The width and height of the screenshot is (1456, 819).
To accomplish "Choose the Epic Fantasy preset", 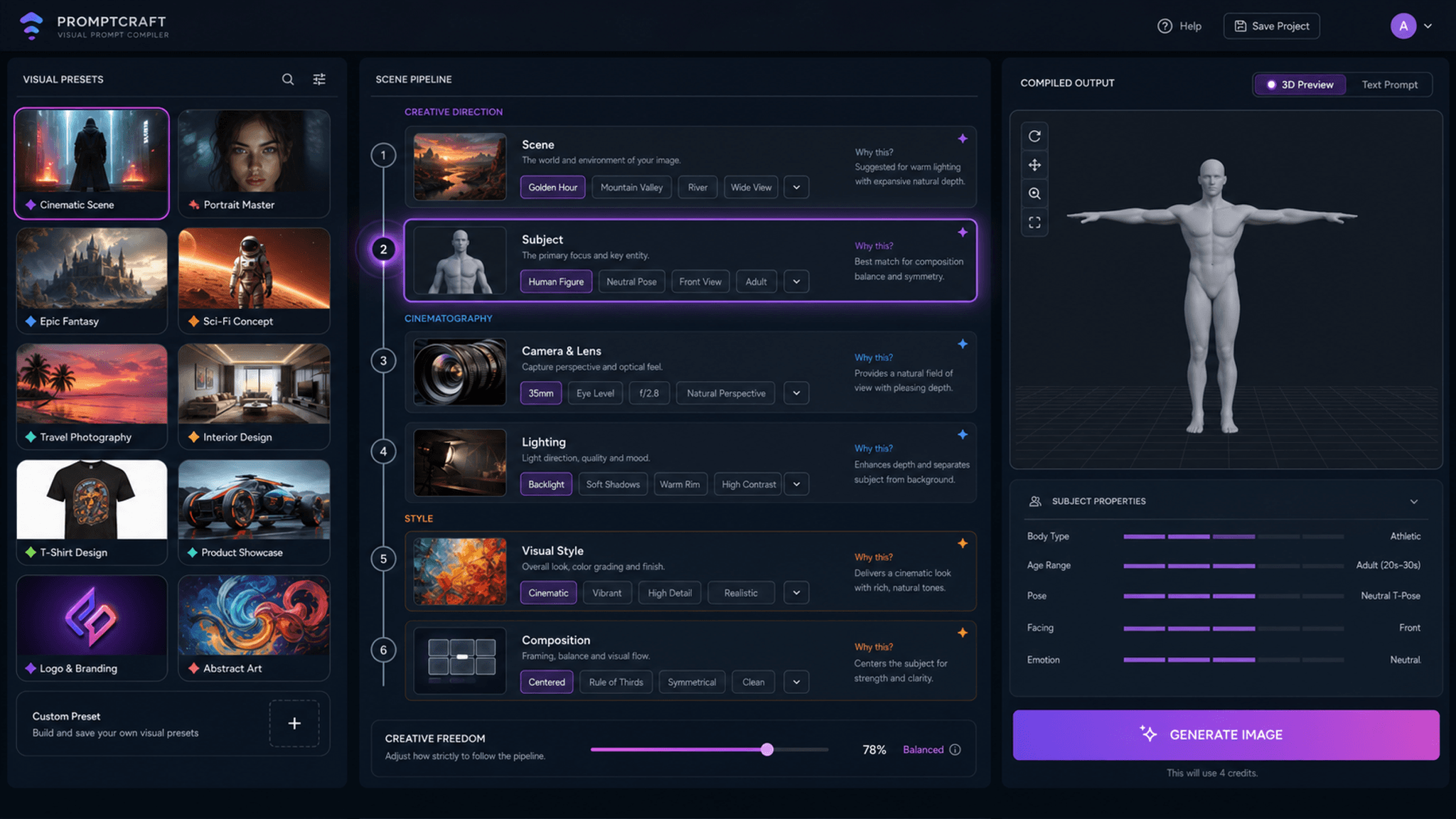I will coord(92,281).
